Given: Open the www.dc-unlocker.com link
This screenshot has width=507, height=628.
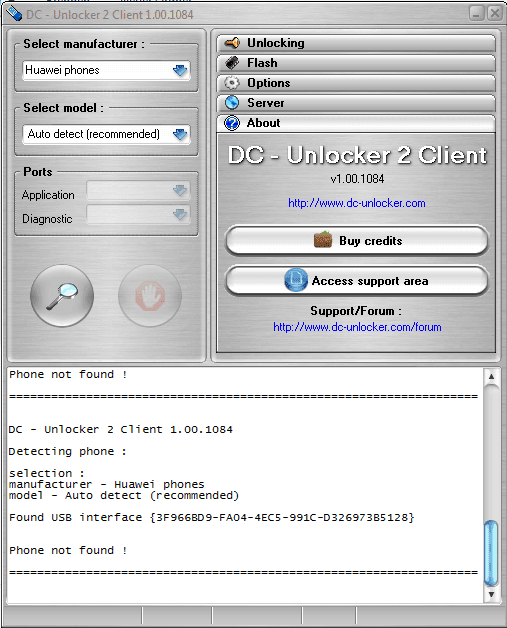Looking at the screenshot, I should pos(357,203).
